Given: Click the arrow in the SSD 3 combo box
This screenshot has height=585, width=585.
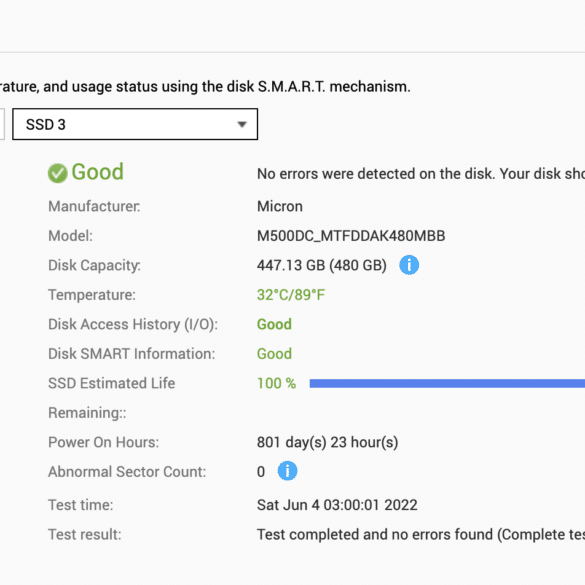Looking at the screenshot, I should pos(242,124).
